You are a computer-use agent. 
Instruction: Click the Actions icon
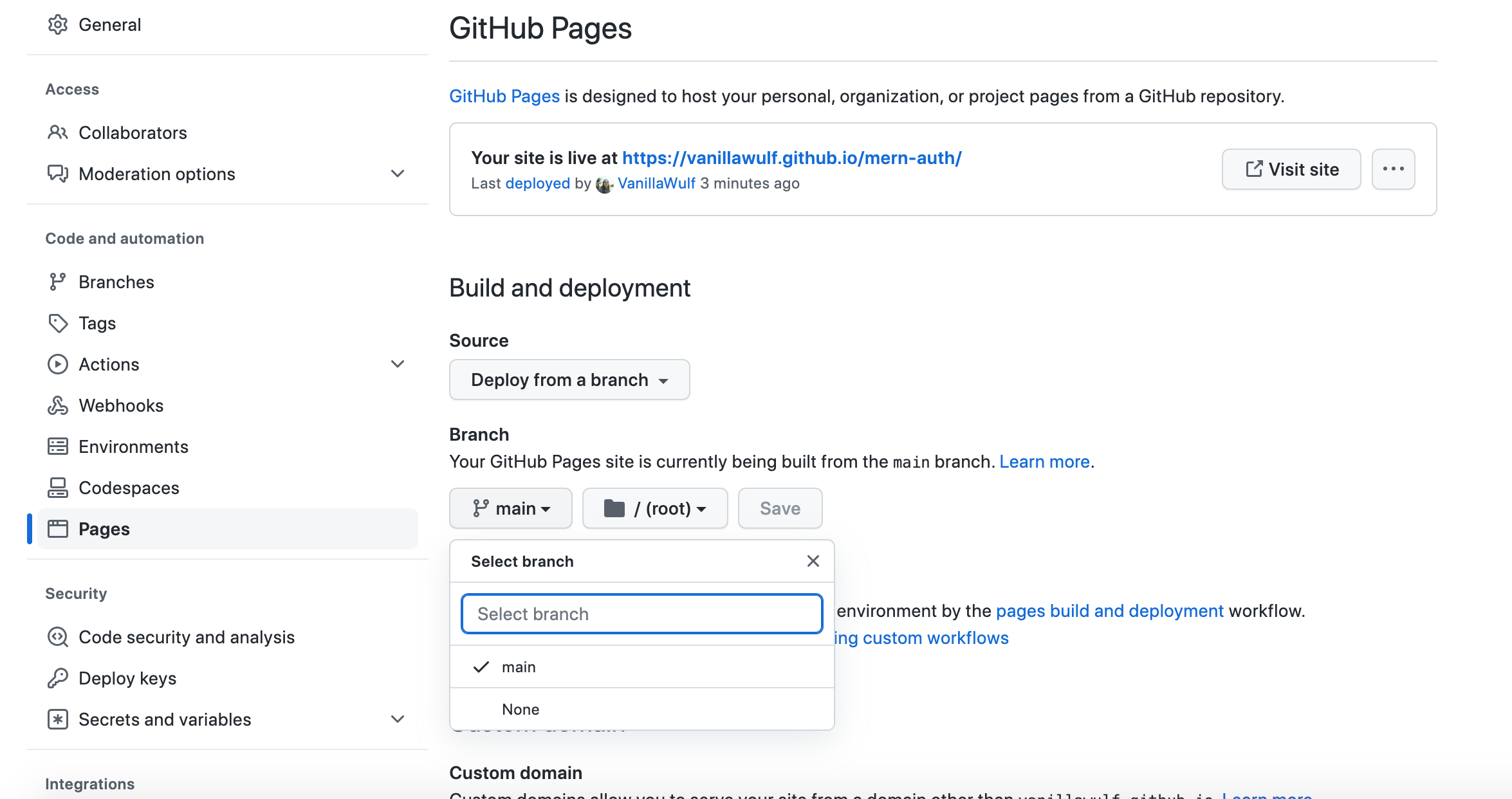click(57, 363)
